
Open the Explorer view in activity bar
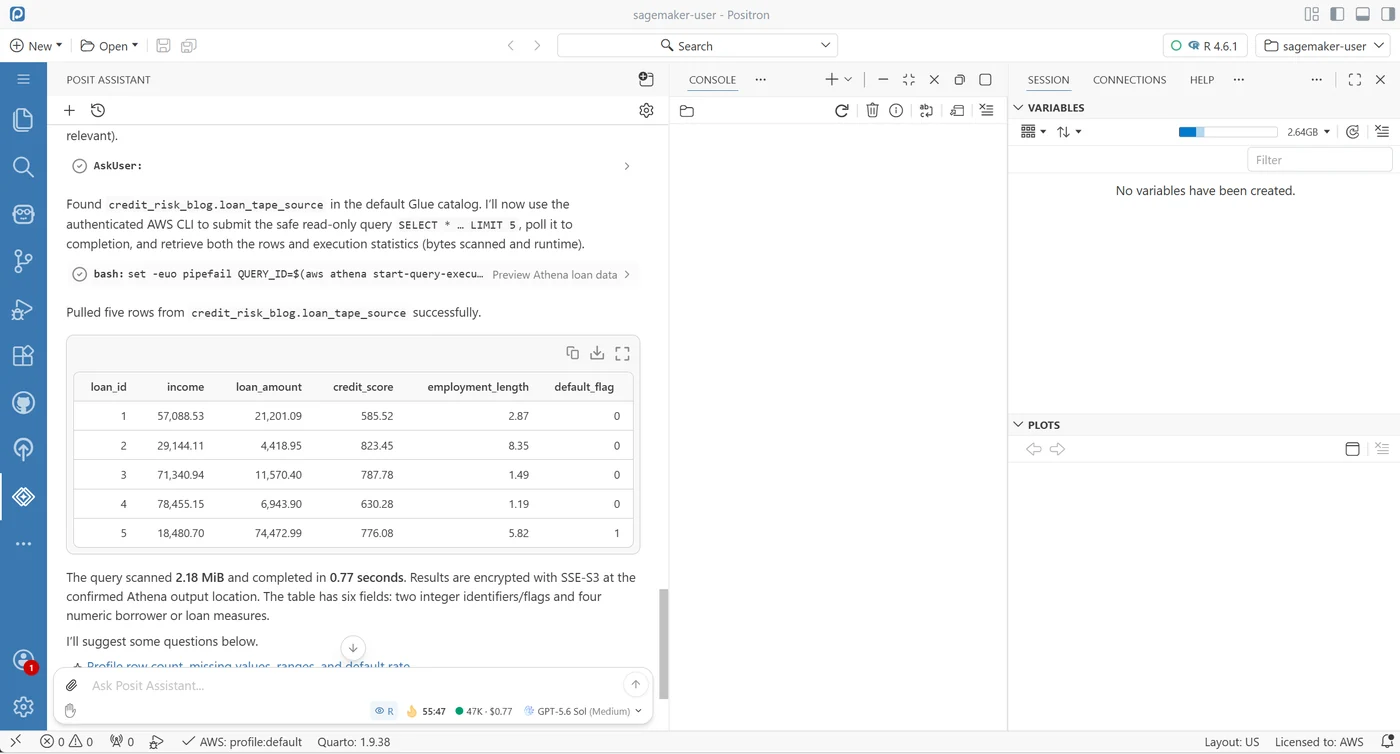point(23,120)
